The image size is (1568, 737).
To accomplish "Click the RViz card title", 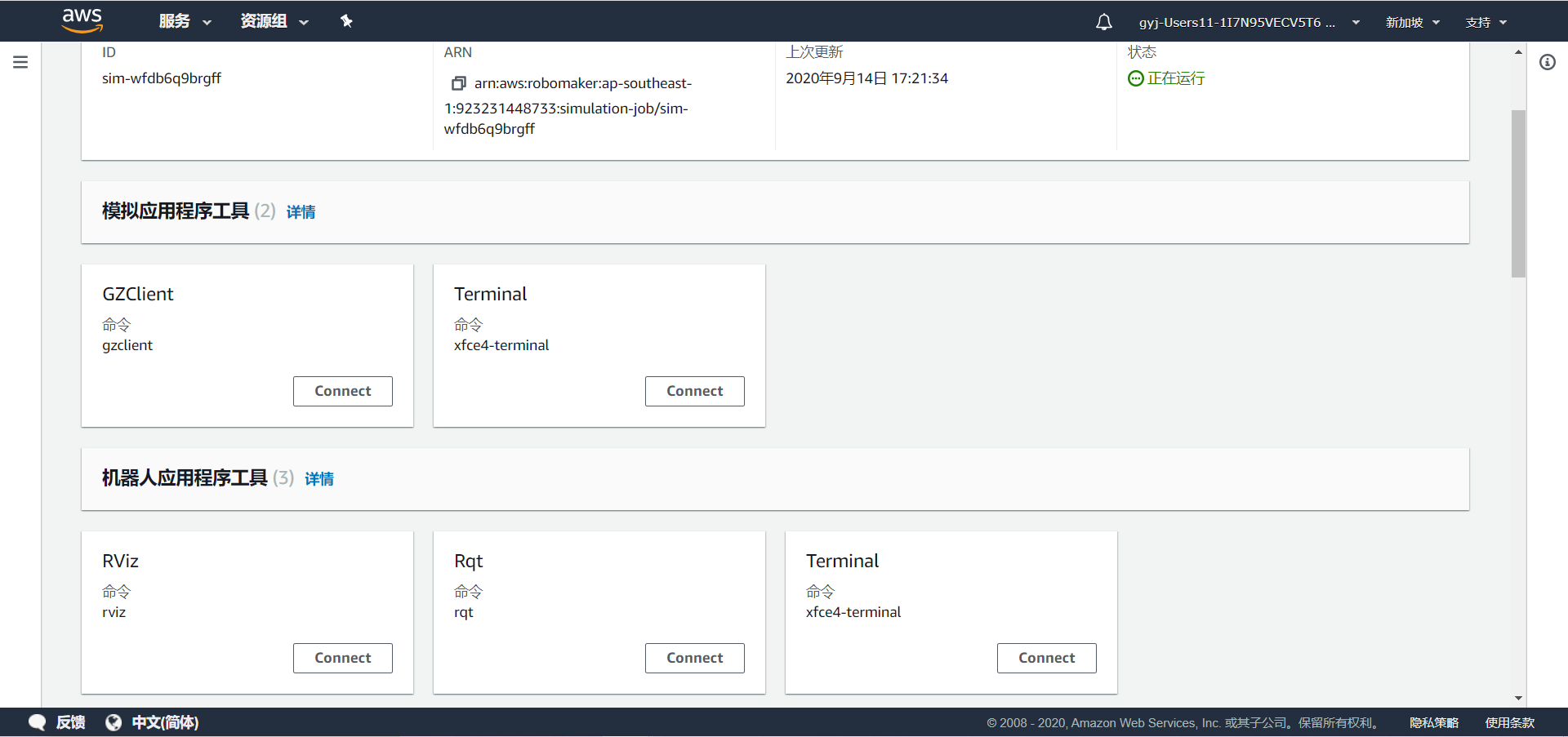I will pos(120,561).
